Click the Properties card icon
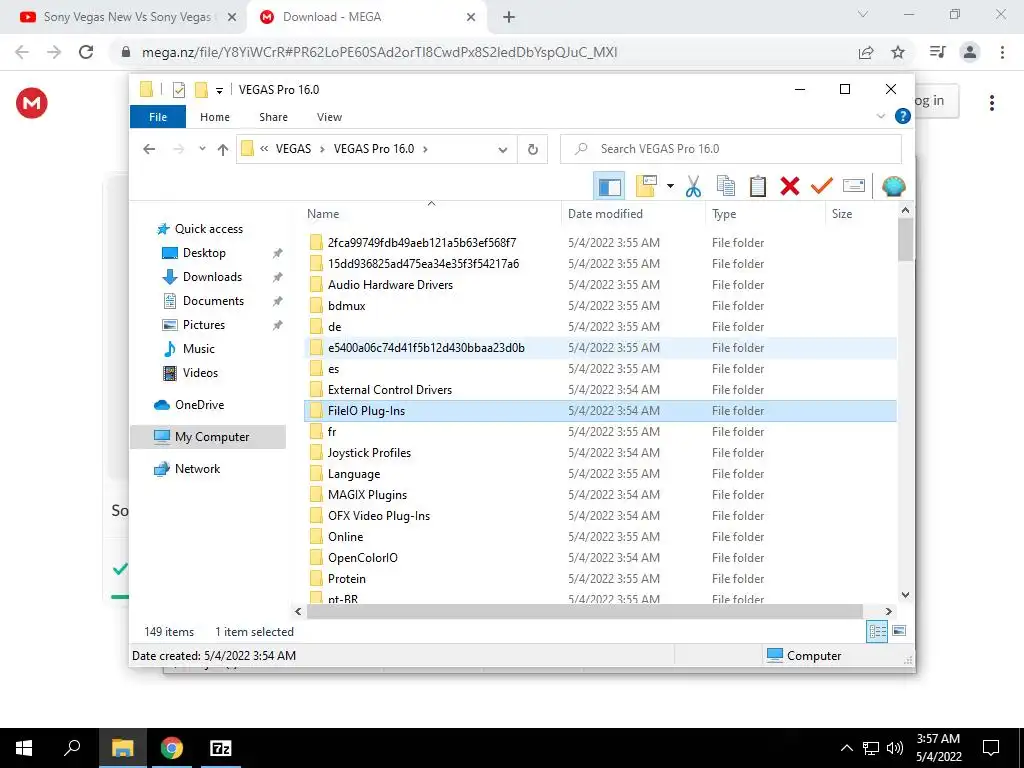The height and width of the screenshot is (768, 1024). pyautogui.click(x=854, y=186)
